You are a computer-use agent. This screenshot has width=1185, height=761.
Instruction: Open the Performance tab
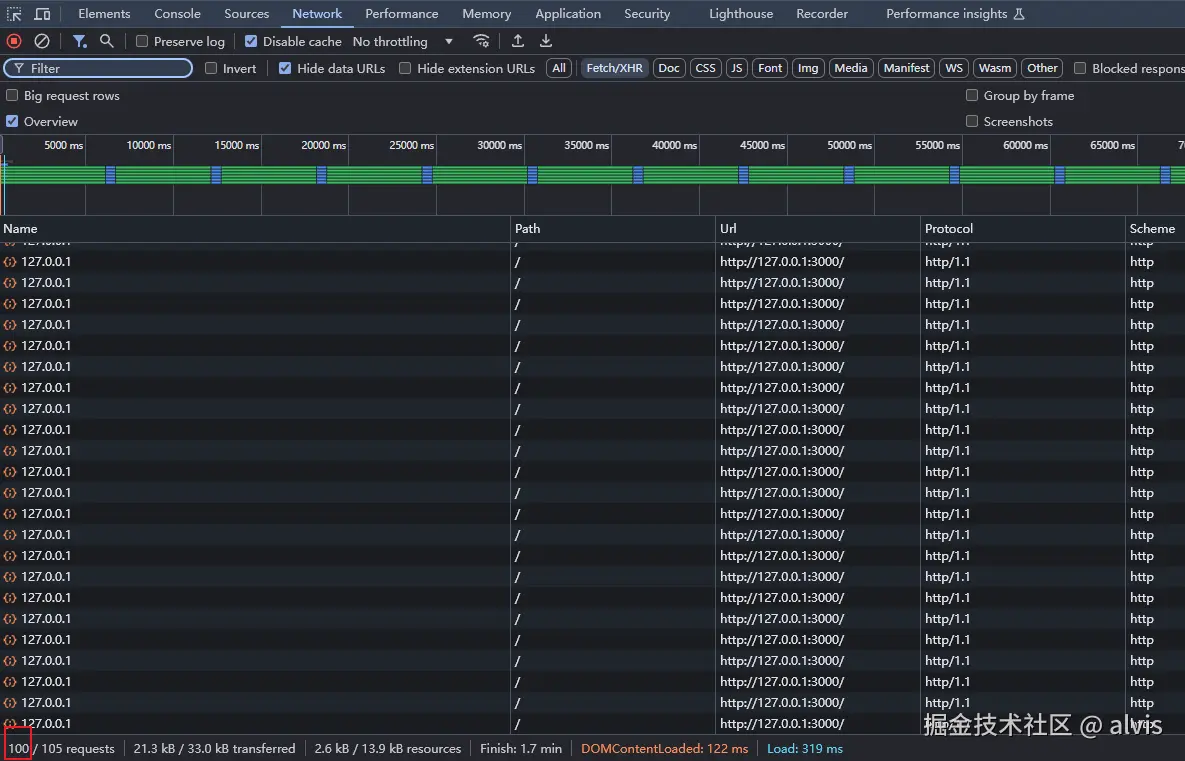tap(401, 14)
